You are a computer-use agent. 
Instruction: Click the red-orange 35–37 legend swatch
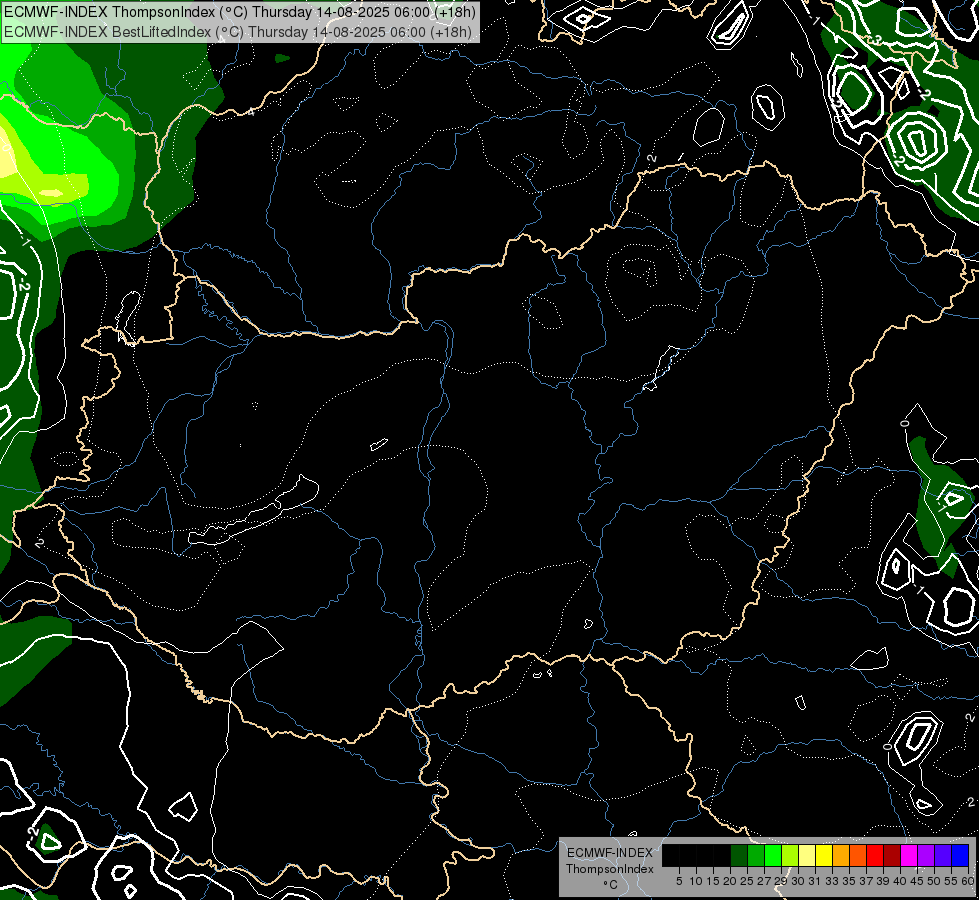pos(858,855)
